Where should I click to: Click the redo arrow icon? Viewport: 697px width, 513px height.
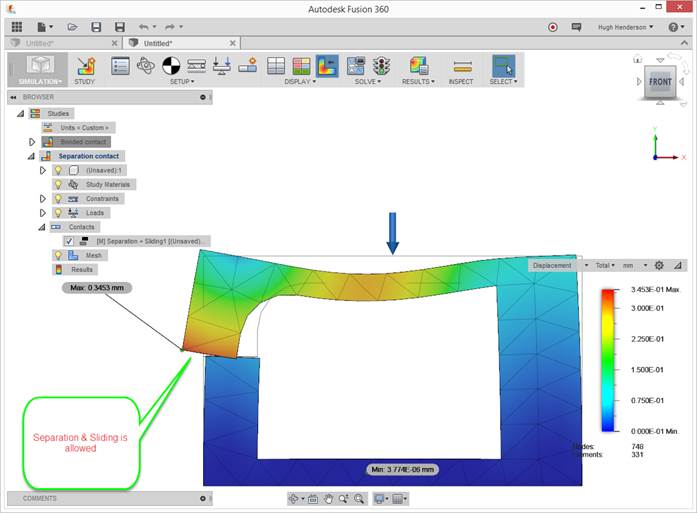[170, 27]
